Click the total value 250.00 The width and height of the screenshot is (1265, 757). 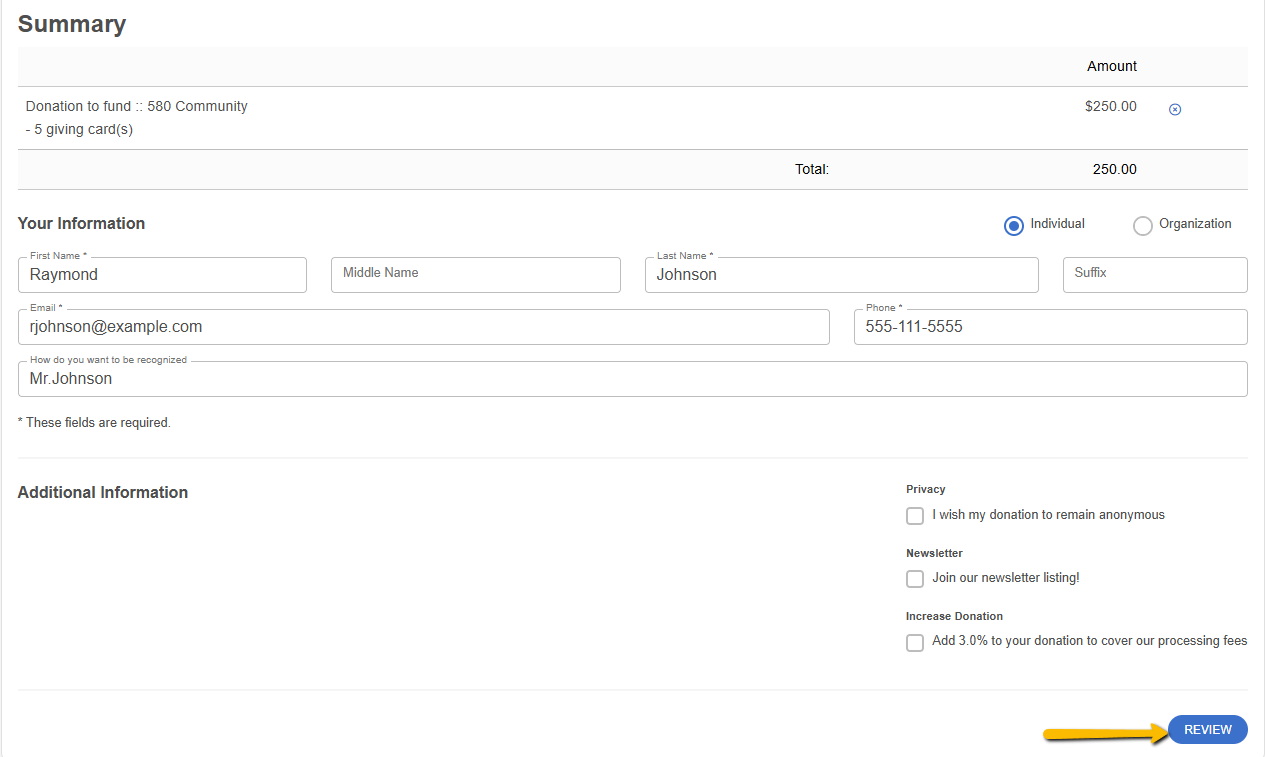coord(1115,169)
